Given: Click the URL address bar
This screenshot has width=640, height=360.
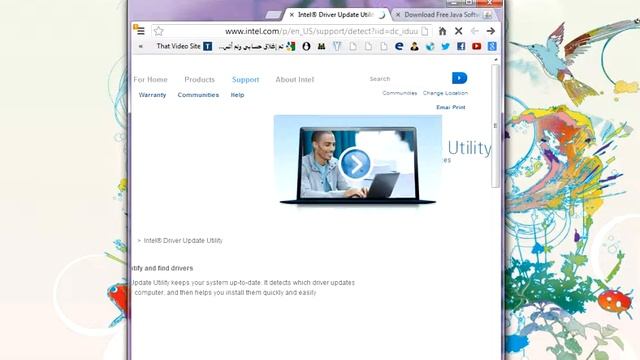Looking at the screenshot, I should coord(292,31).
